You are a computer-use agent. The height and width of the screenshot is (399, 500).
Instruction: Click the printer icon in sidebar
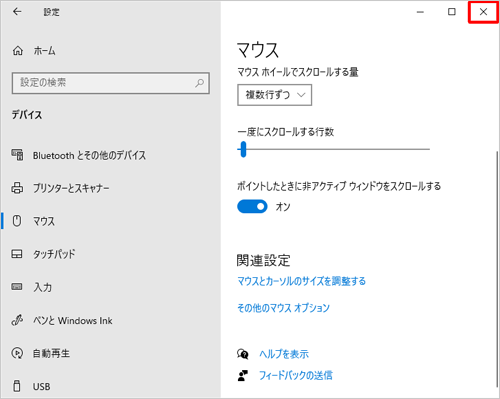click(x=17, y=188)
